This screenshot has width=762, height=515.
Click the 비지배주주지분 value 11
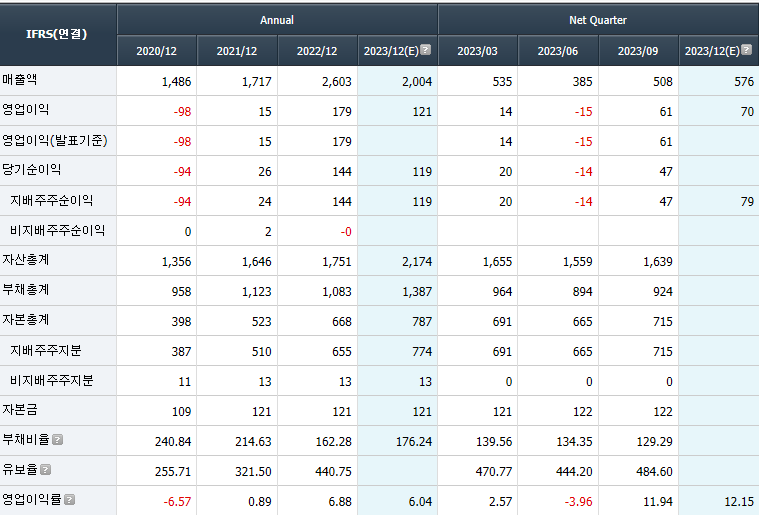pyautogui.click(x=185, y=382)
